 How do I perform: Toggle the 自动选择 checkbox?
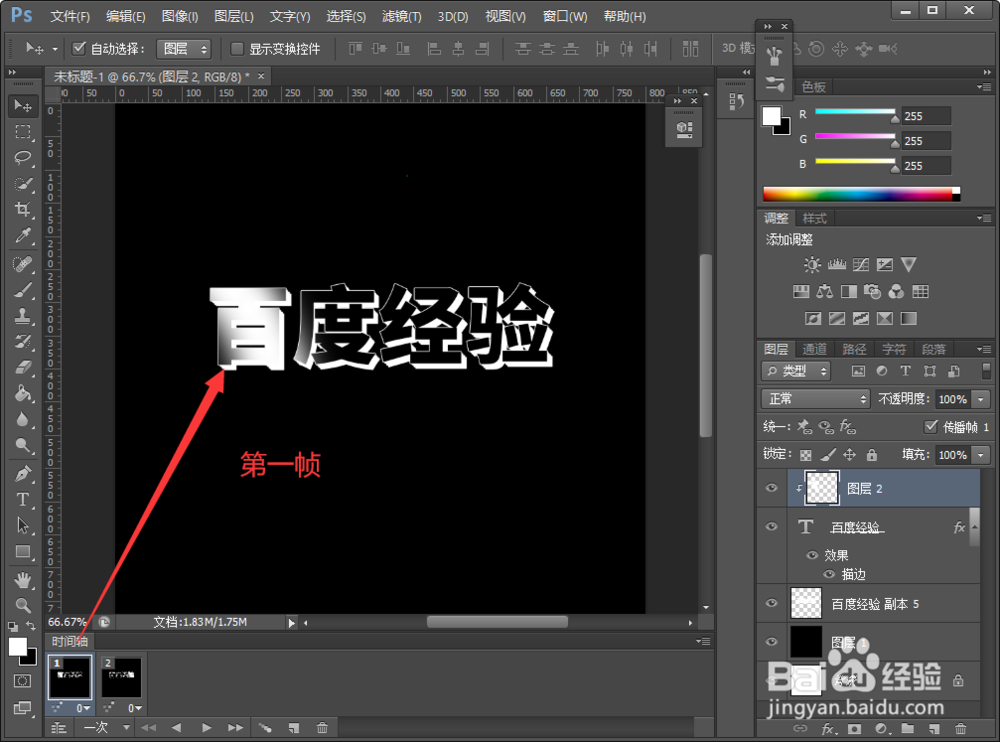coord(79,48)
